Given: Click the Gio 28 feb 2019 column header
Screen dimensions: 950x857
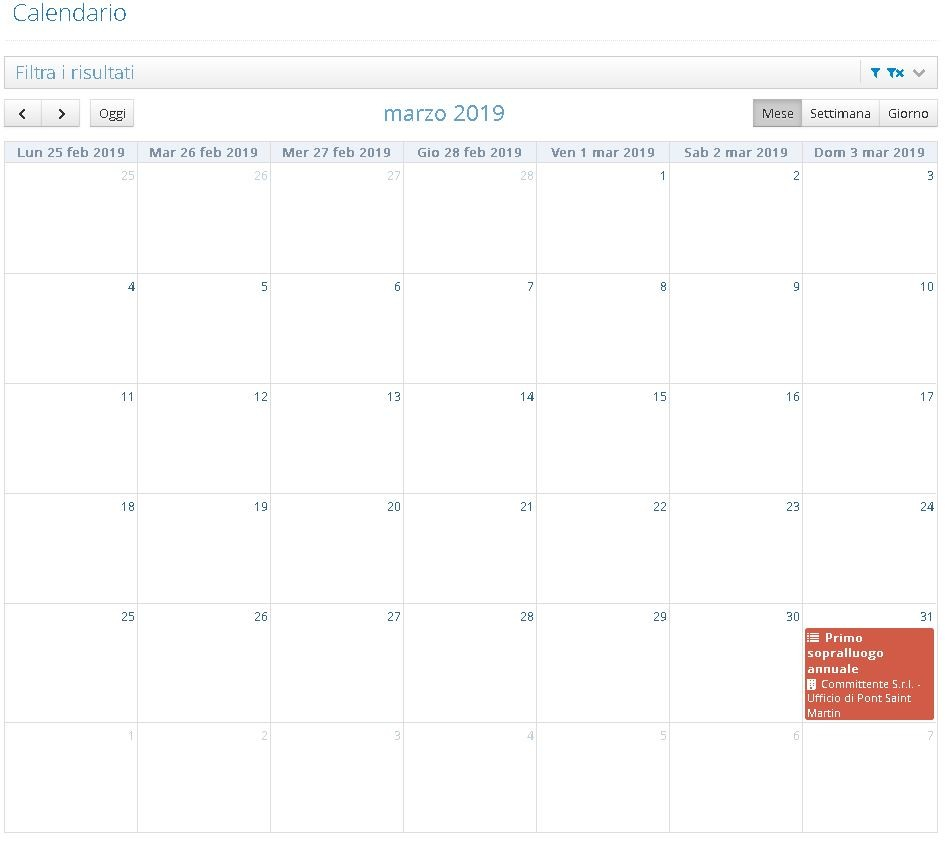Looking at the screenshot, I should coord(470,153).
